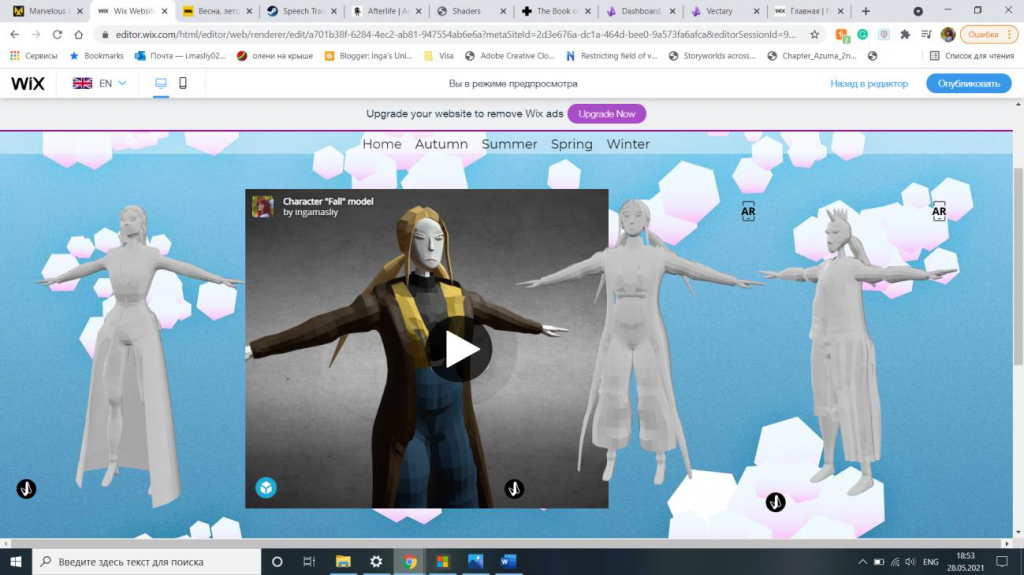Click the AR icon near Winter character

coord(938,211)
